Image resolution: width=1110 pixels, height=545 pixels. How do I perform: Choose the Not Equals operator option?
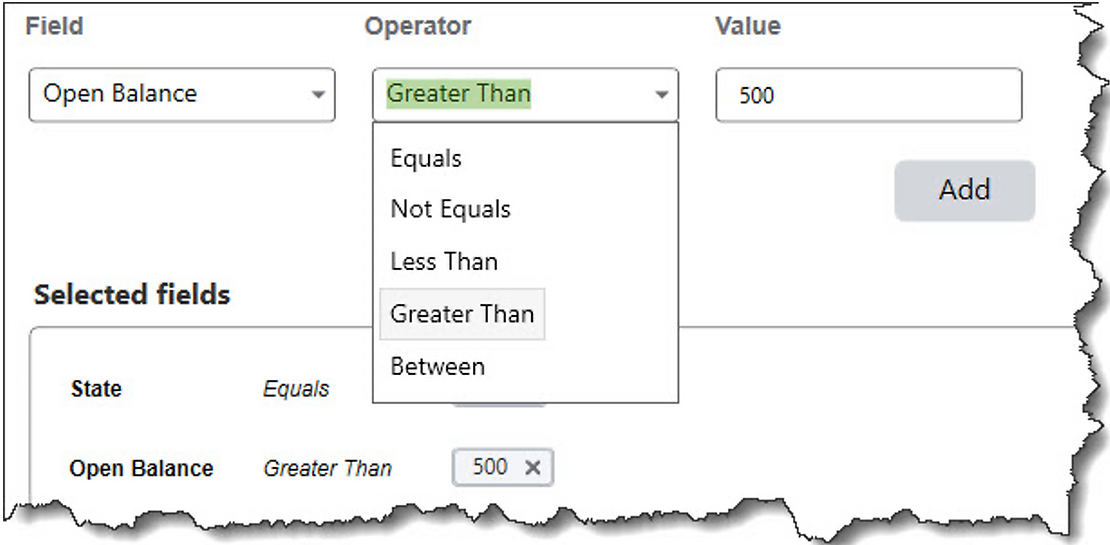tap(450, 209)
